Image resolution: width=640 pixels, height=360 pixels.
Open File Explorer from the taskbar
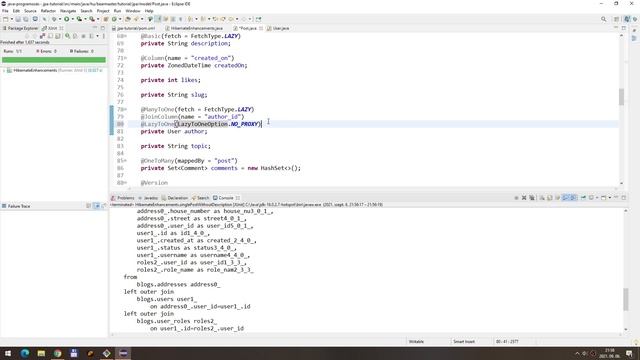(x=41, y=353)
